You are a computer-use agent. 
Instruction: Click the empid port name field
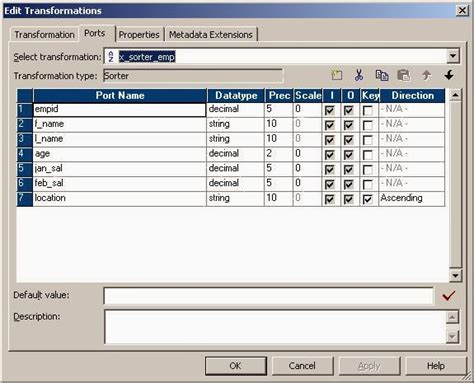pyautogui.click(x=120, y=110)
